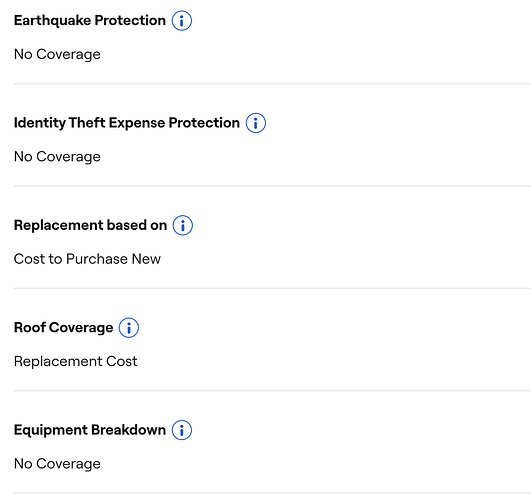The width and height of the screenshot is (531, 500).
Task: View the Roof Coverage info tooltip icon
Action: pos(129,328)
